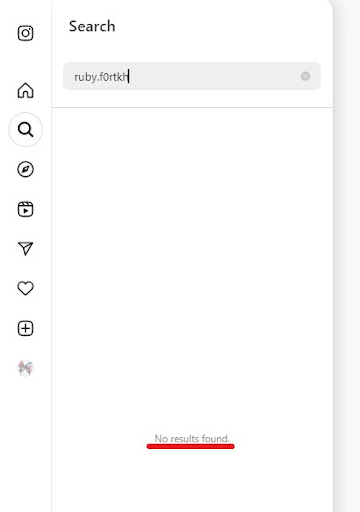
Task: Focus the search field containing ruby.f0rtkh
Action: (x=192, y=76)
